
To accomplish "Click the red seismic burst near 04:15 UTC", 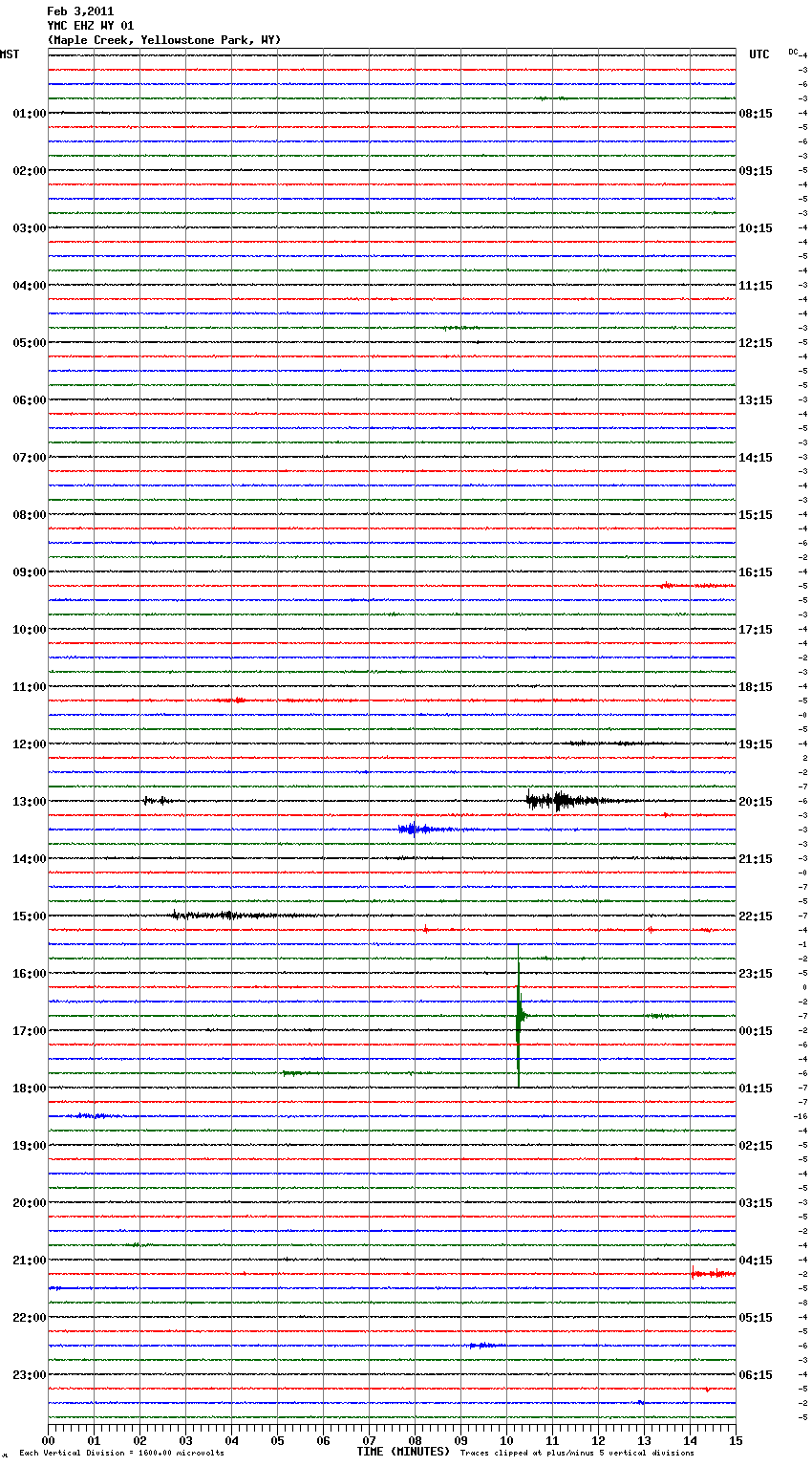I will click(713, 1273).
